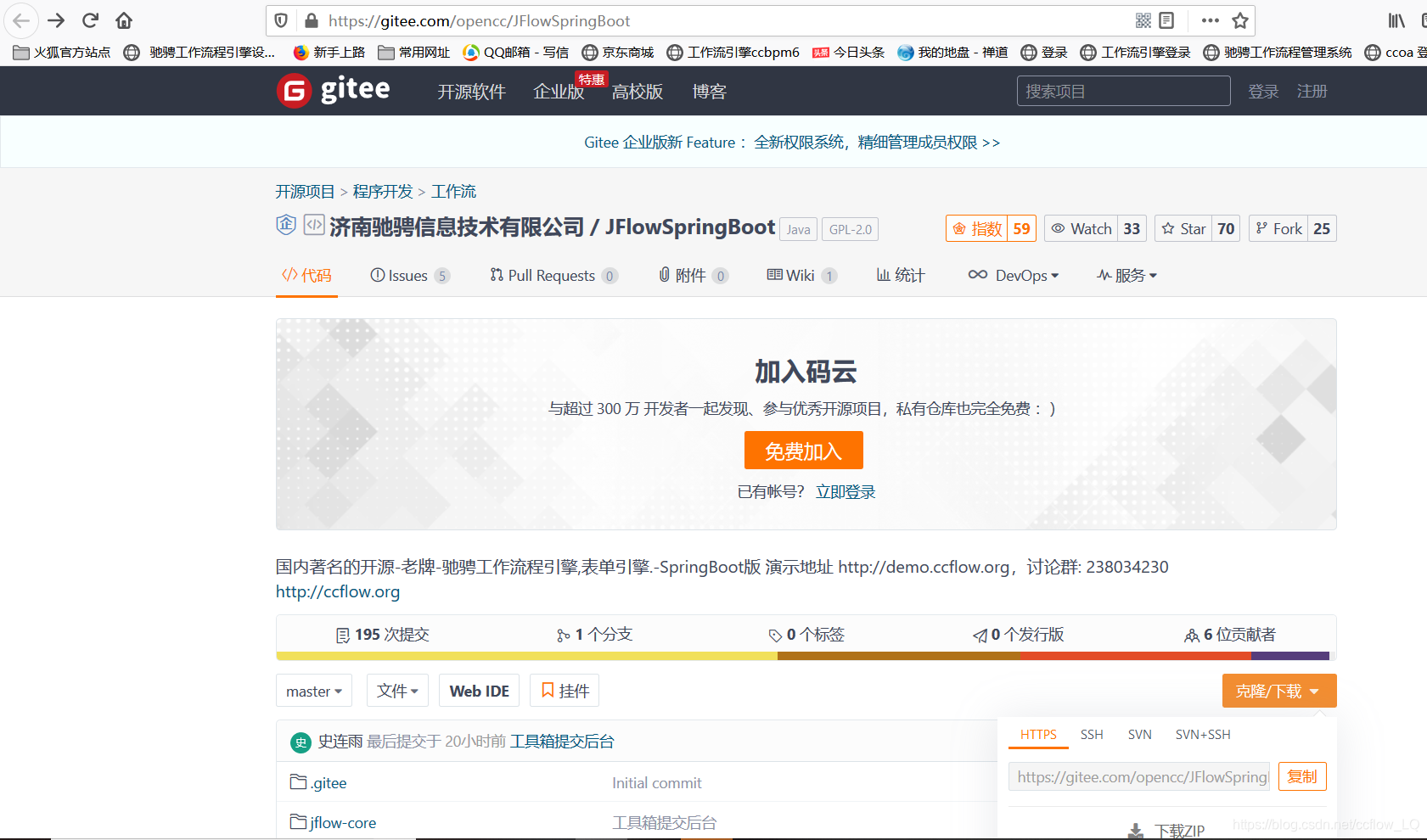
Task: Switch to the 代码 tab
Action: pos(306,276)
